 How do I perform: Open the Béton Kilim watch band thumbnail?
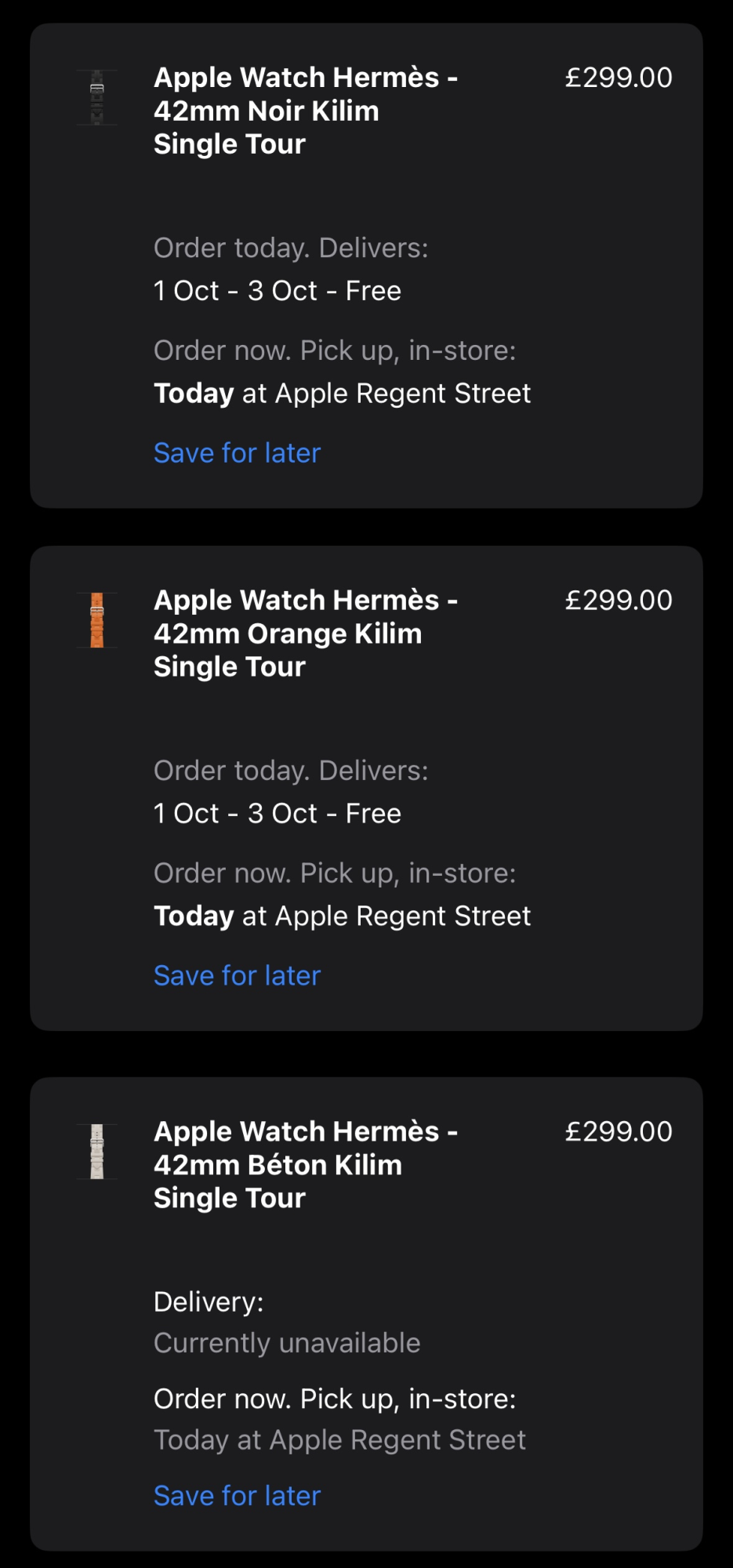point(97,1152)
